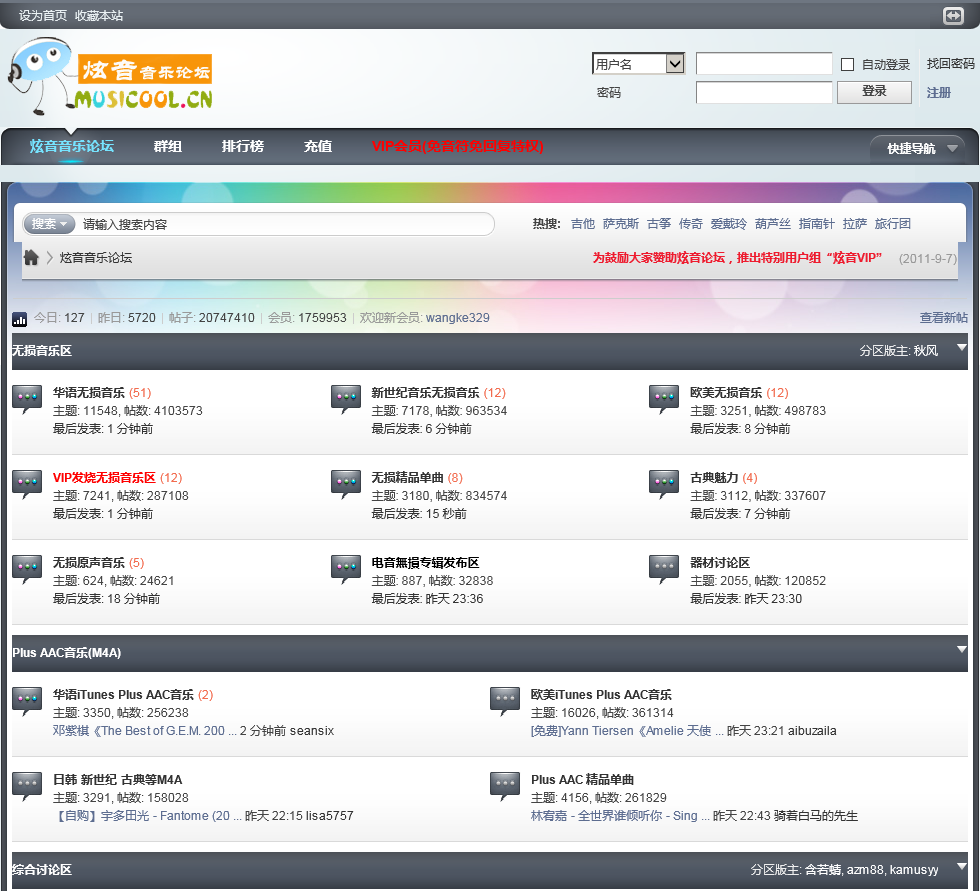Click hot search term 旅行团
Image resolution: width=980 pixels, height=891 pixels.
pos(892,224)
